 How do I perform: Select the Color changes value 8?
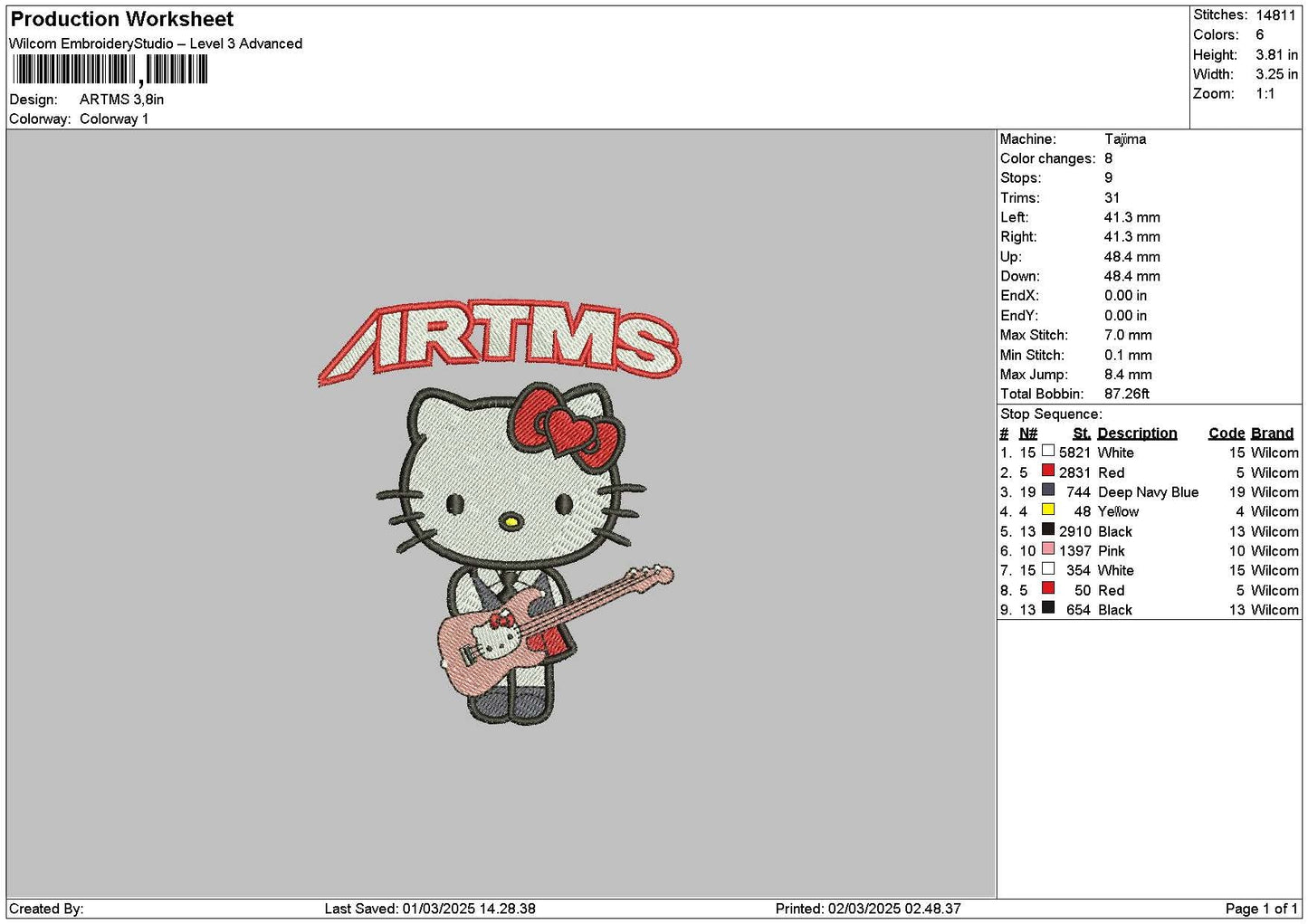1108,158
